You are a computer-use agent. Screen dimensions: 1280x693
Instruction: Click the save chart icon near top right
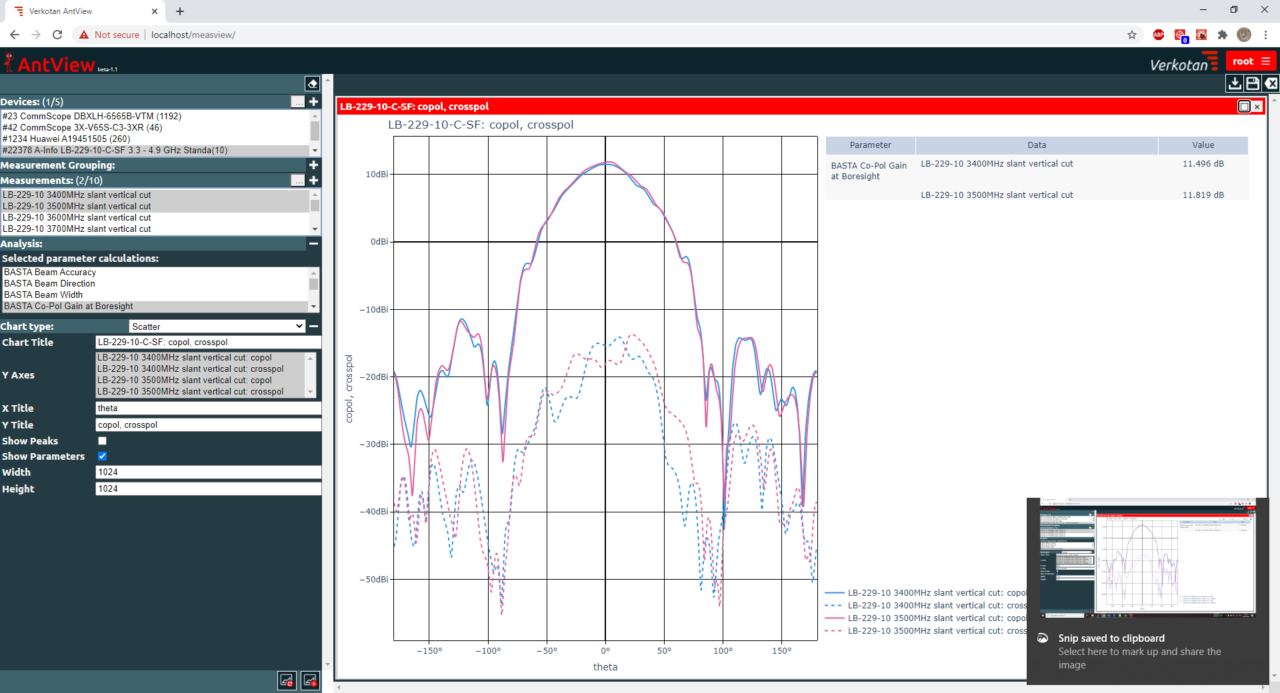(1252, 83)
